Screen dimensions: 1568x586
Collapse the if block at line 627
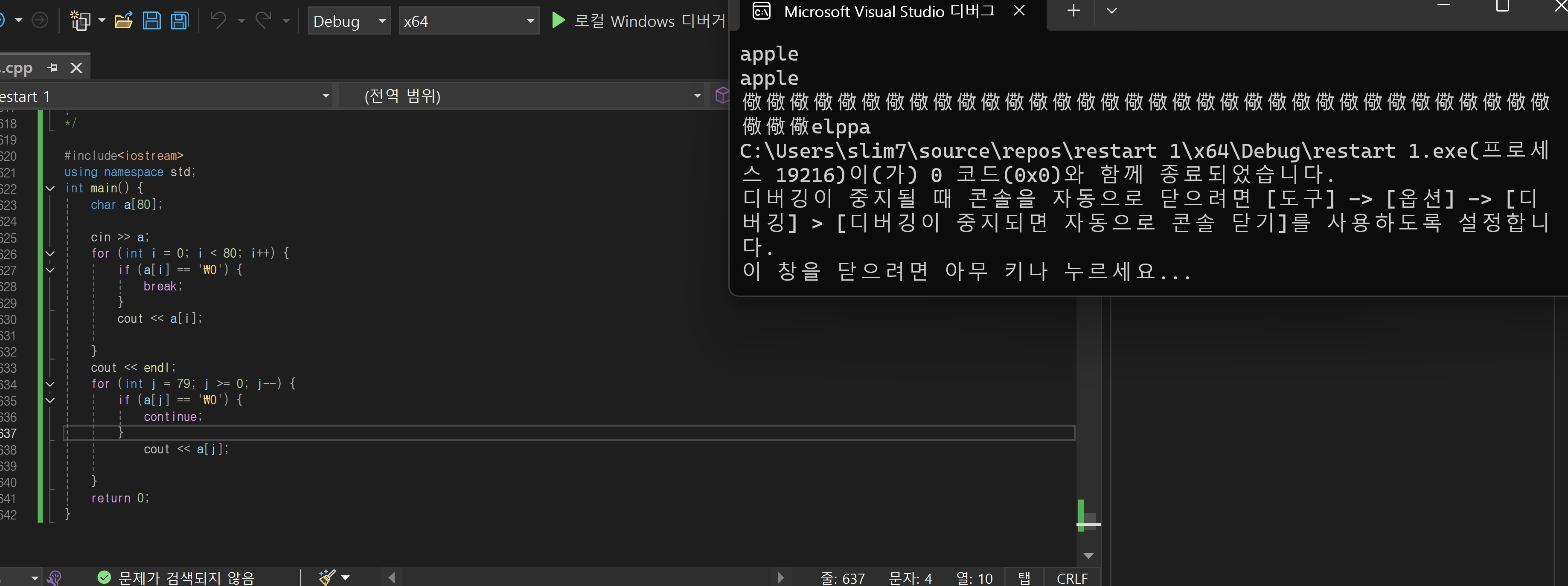[50, 270]
